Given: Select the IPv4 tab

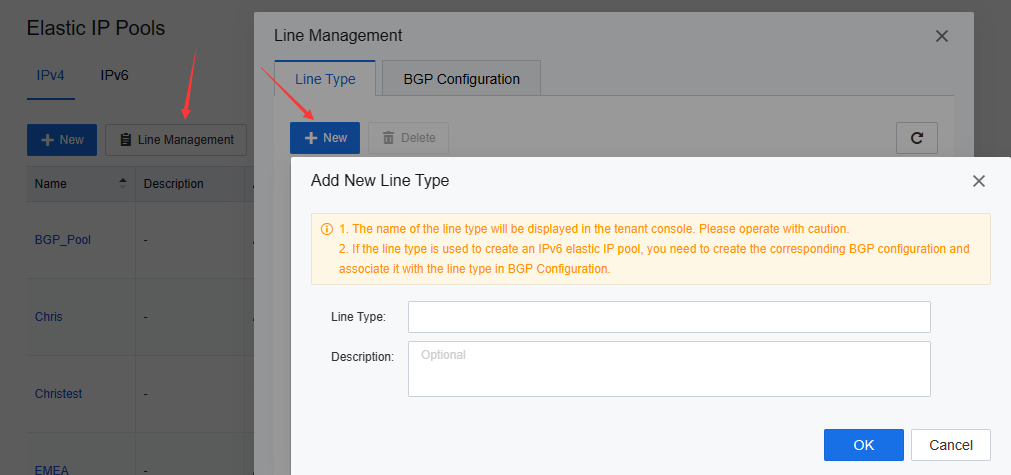Looking at the screenshot, I should pyautogui.click(x=51, y=75).
